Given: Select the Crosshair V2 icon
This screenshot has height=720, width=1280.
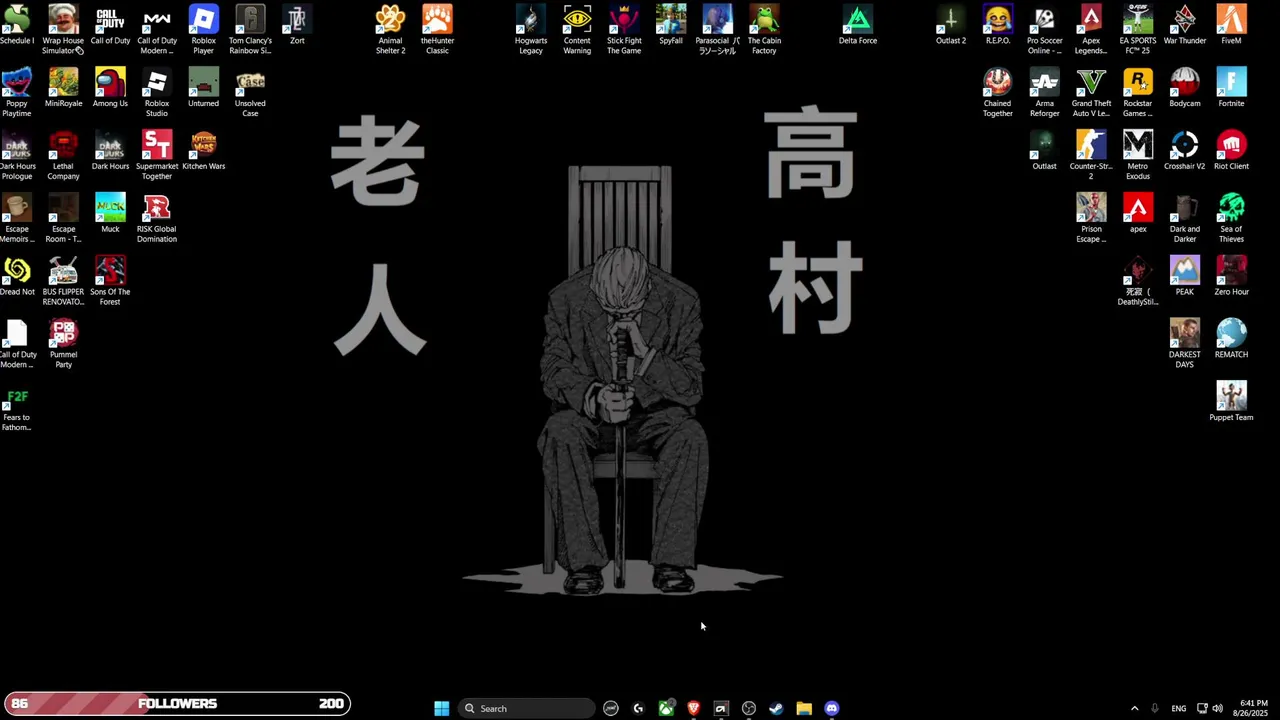Looking at the screenshot, I should tap(1185, 151).
